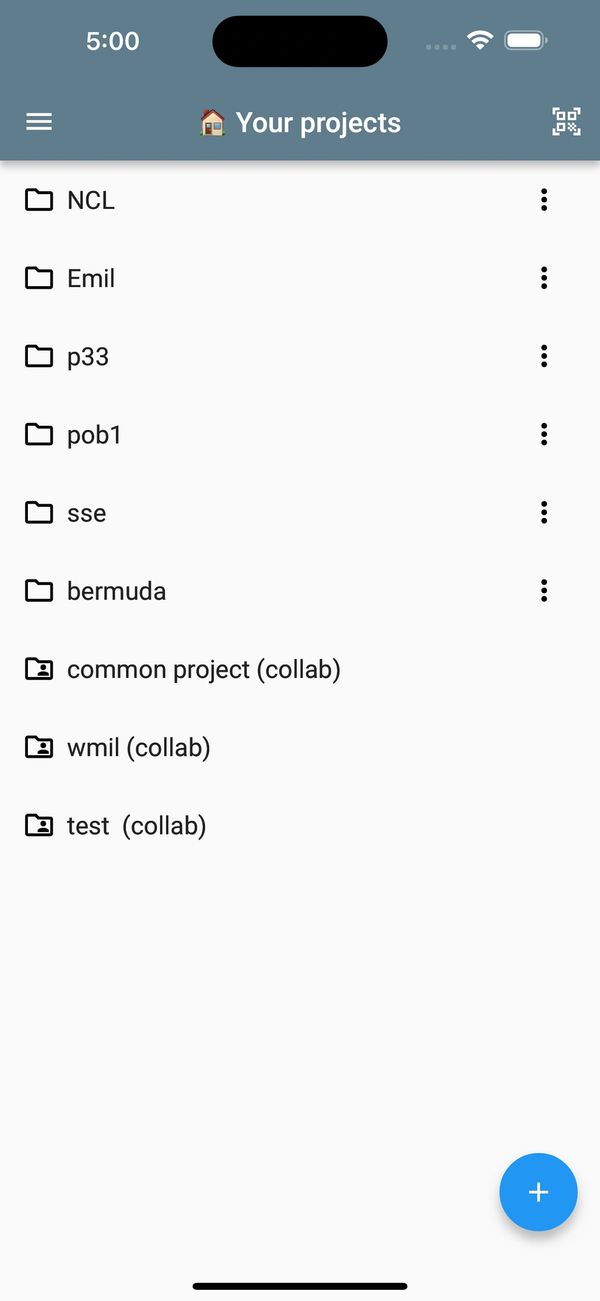Open the three-dot menu for NCL
The width and height of the screenshot is (600, 1301).
coord(544,200)
